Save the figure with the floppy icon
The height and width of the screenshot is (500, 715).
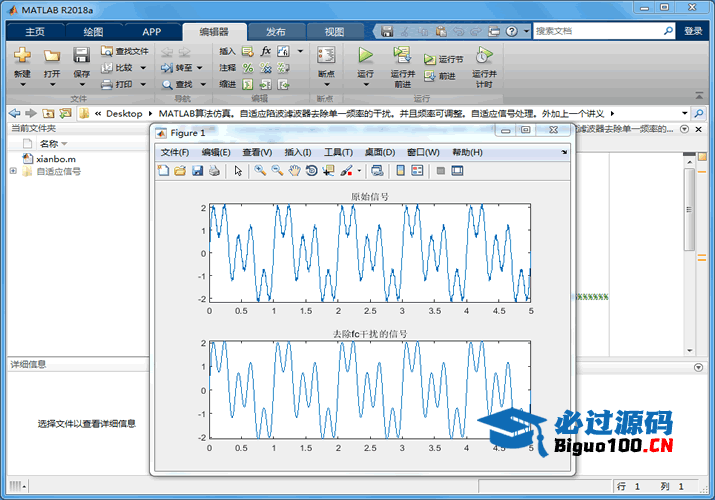click(197, 171)
